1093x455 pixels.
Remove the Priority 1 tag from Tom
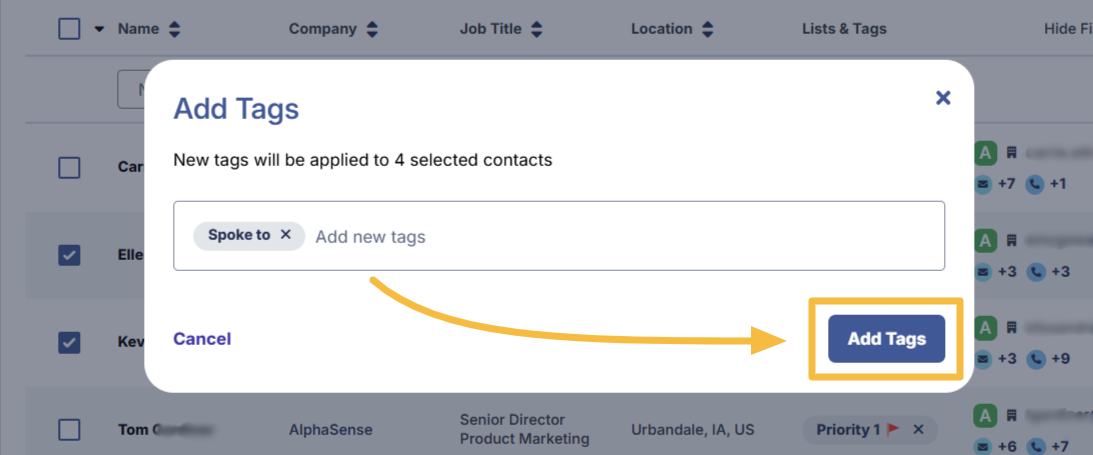(918, 429)
